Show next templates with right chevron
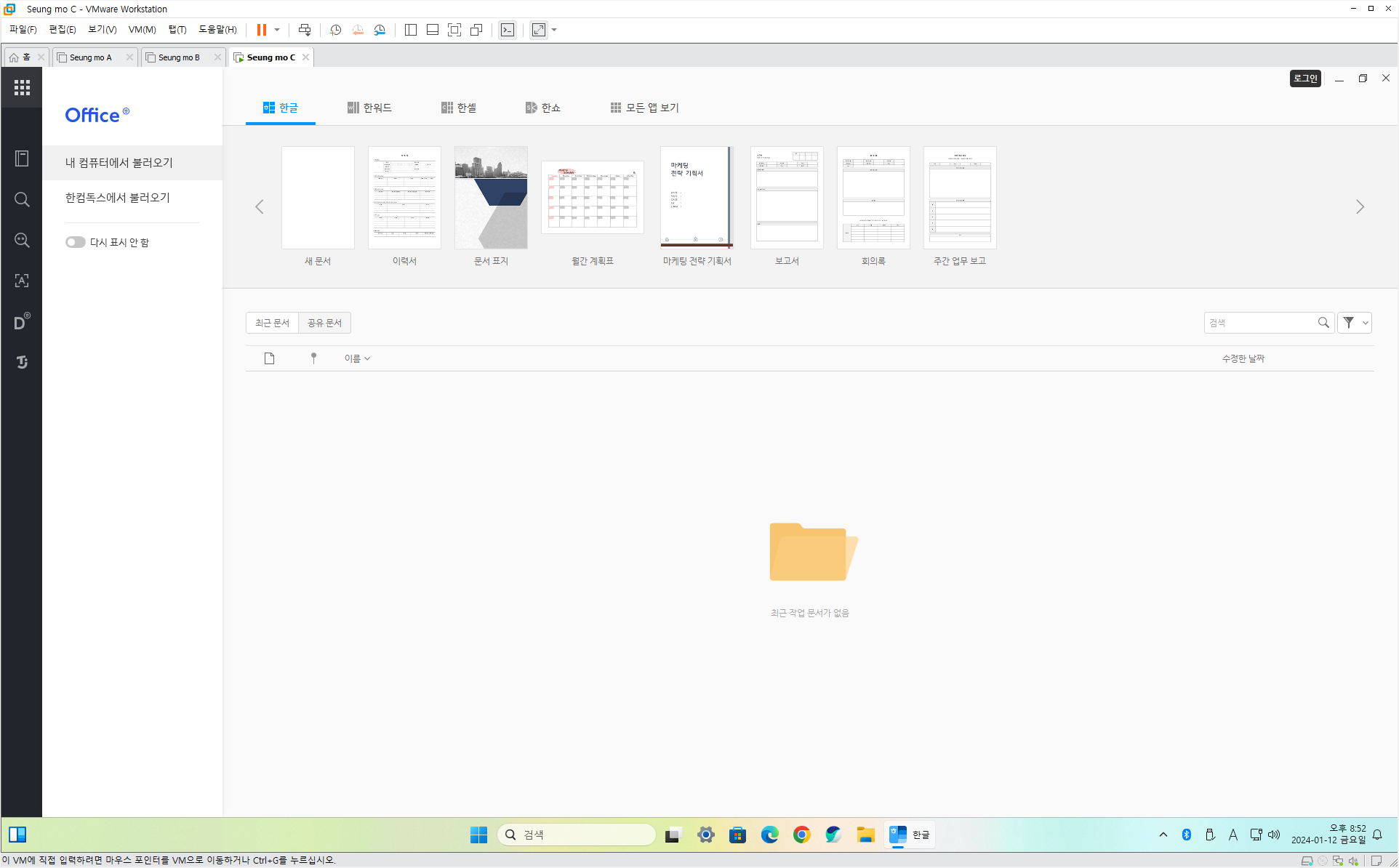Viewport: 1399px width, 868px height. (1360, 207)
